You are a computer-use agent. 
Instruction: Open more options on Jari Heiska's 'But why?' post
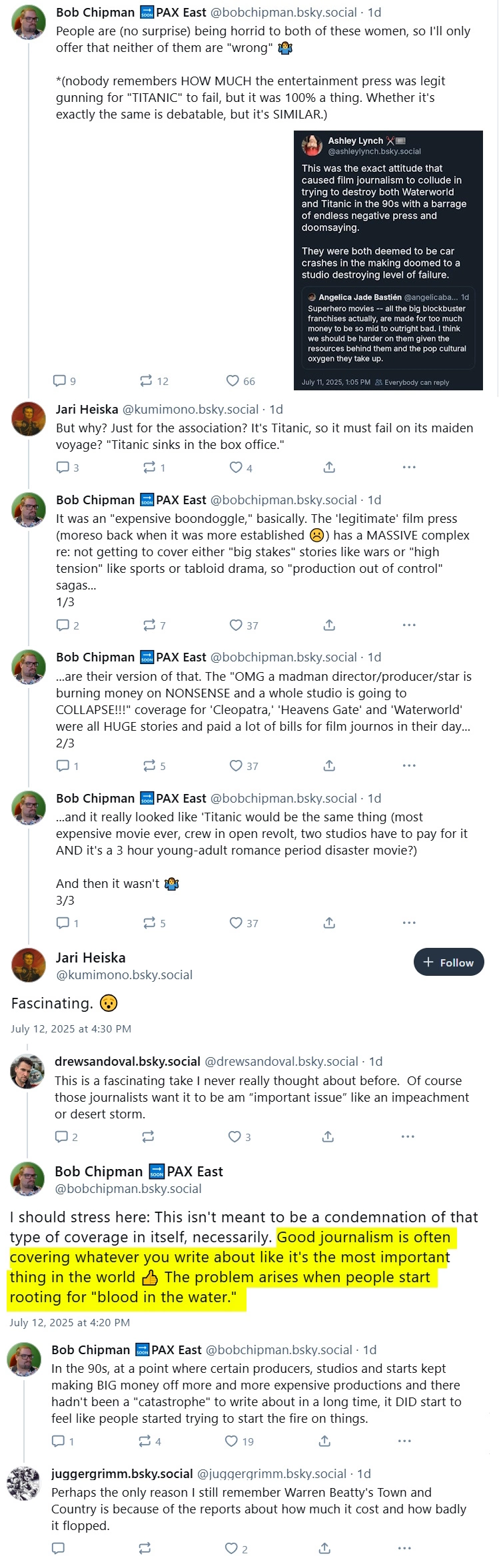point(409,468)
